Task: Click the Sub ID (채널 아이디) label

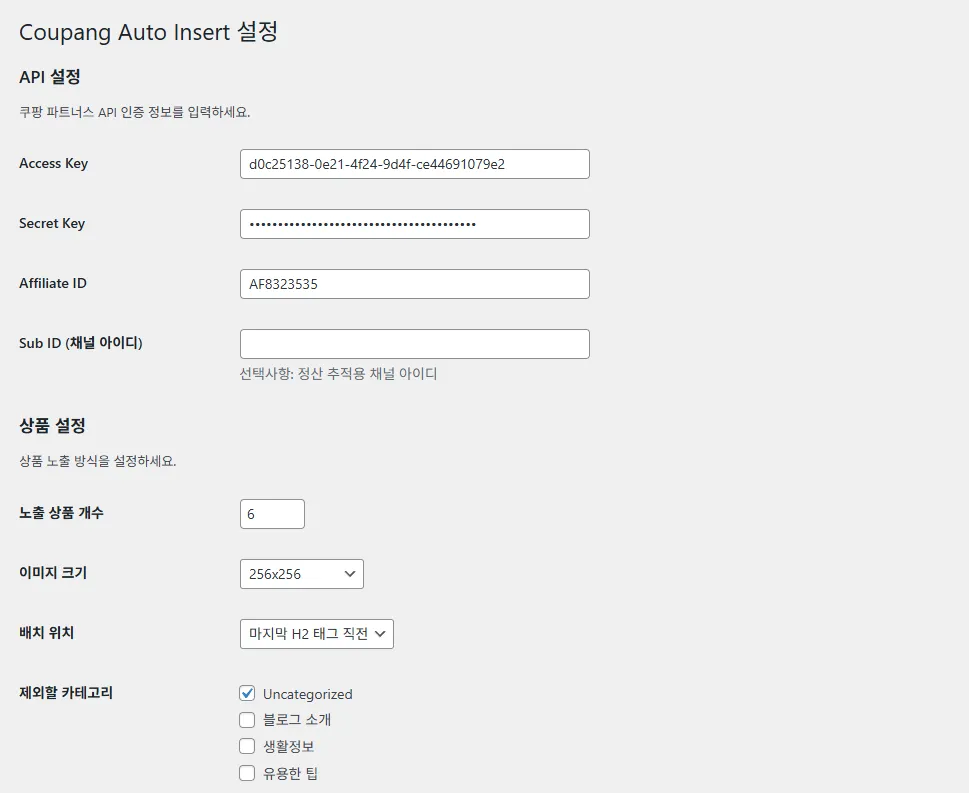Action: [81, 343]
